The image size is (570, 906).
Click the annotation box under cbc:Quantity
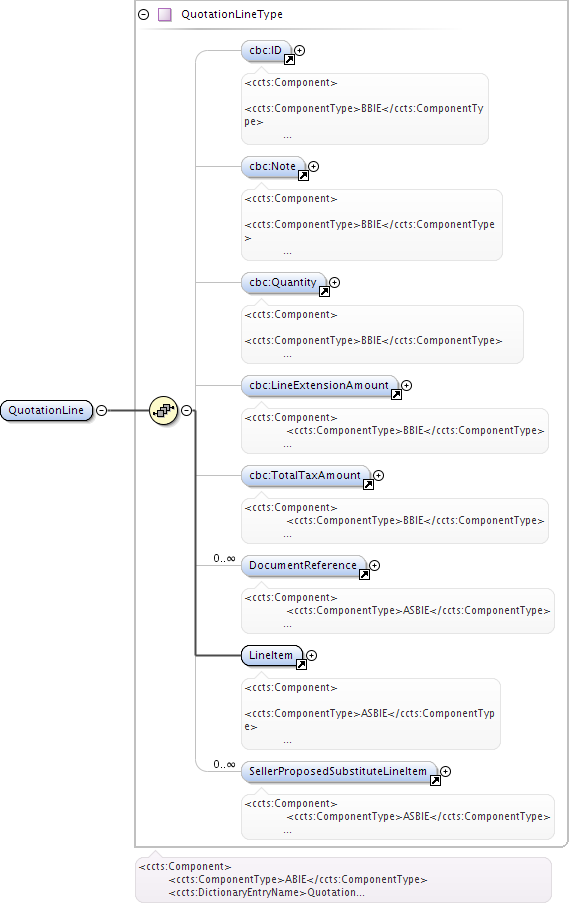[382, 335]
